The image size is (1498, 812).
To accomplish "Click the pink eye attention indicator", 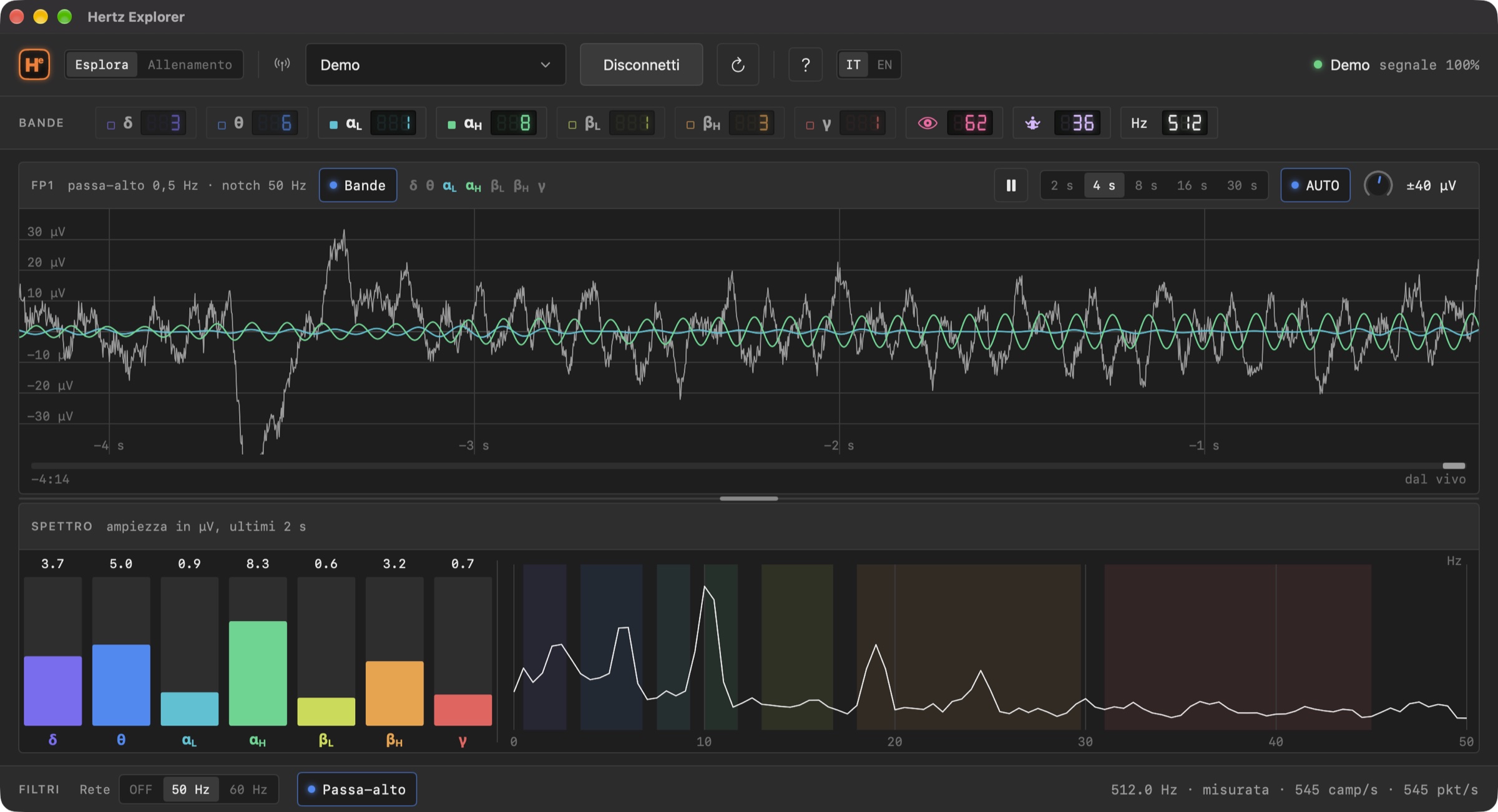I will [928, 123].
